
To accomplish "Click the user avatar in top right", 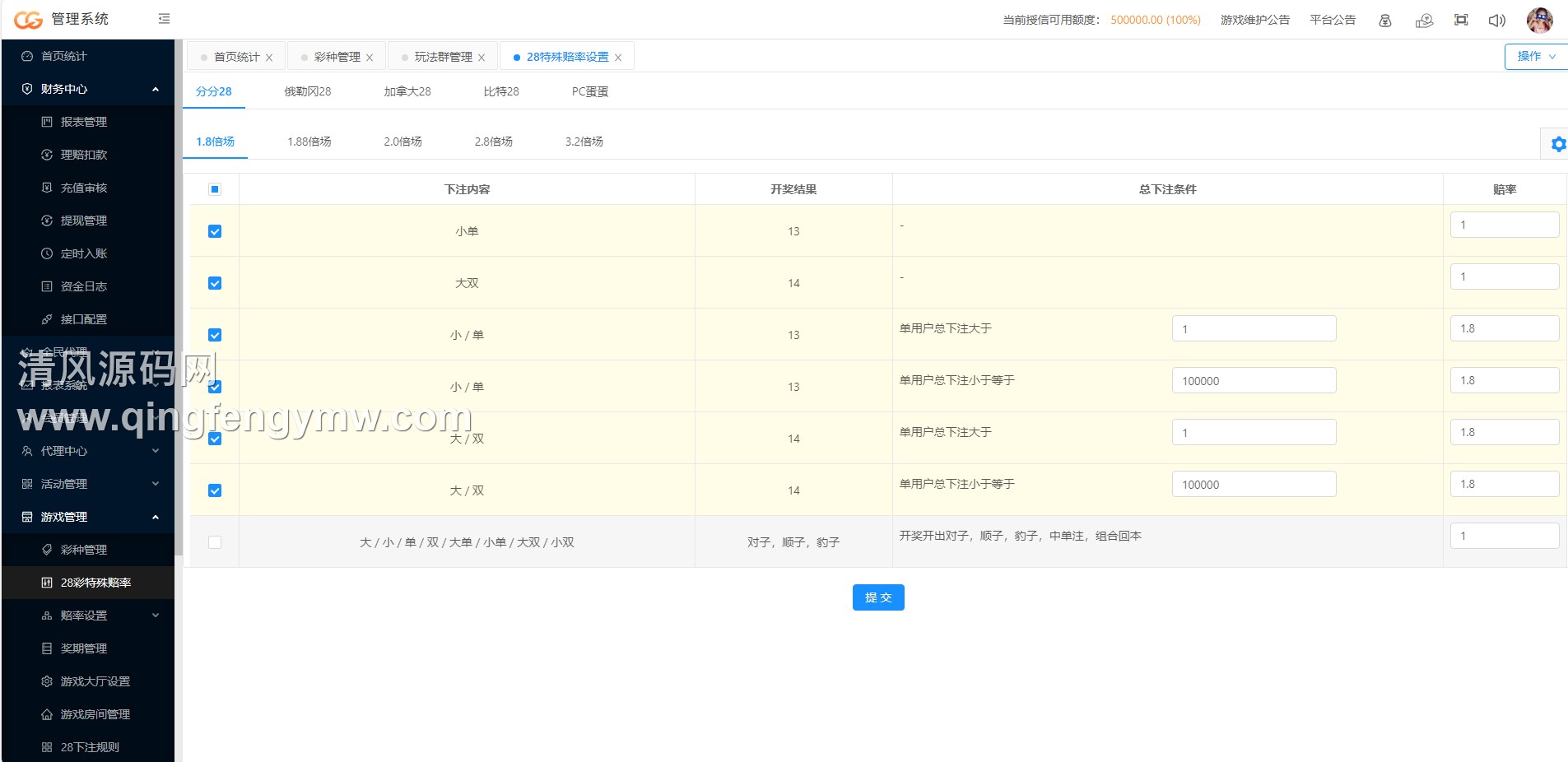I will pos(1539,20).
